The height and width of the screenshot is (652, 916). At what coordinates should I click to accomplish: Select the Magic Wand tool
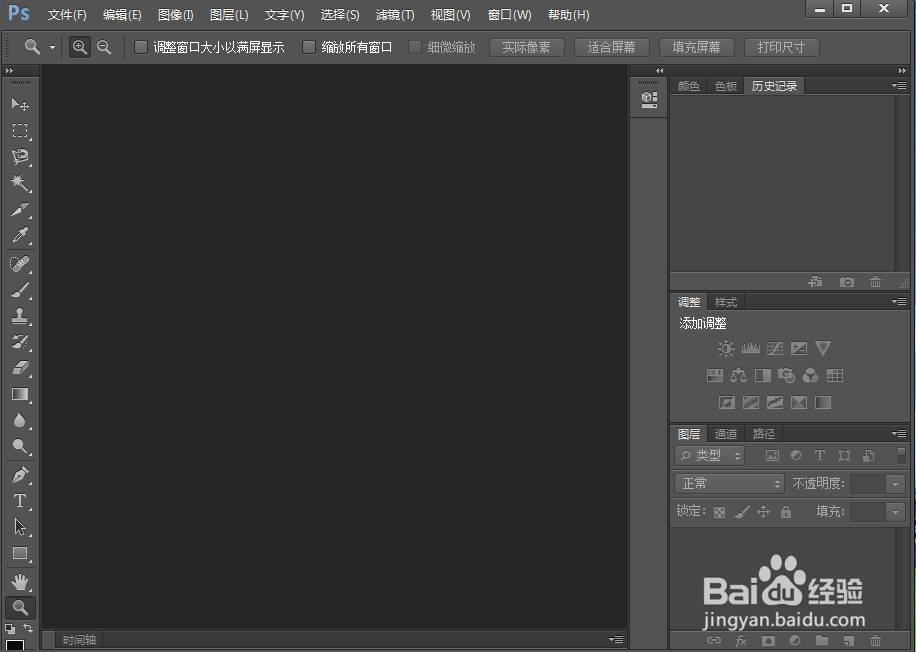point(20,183)
